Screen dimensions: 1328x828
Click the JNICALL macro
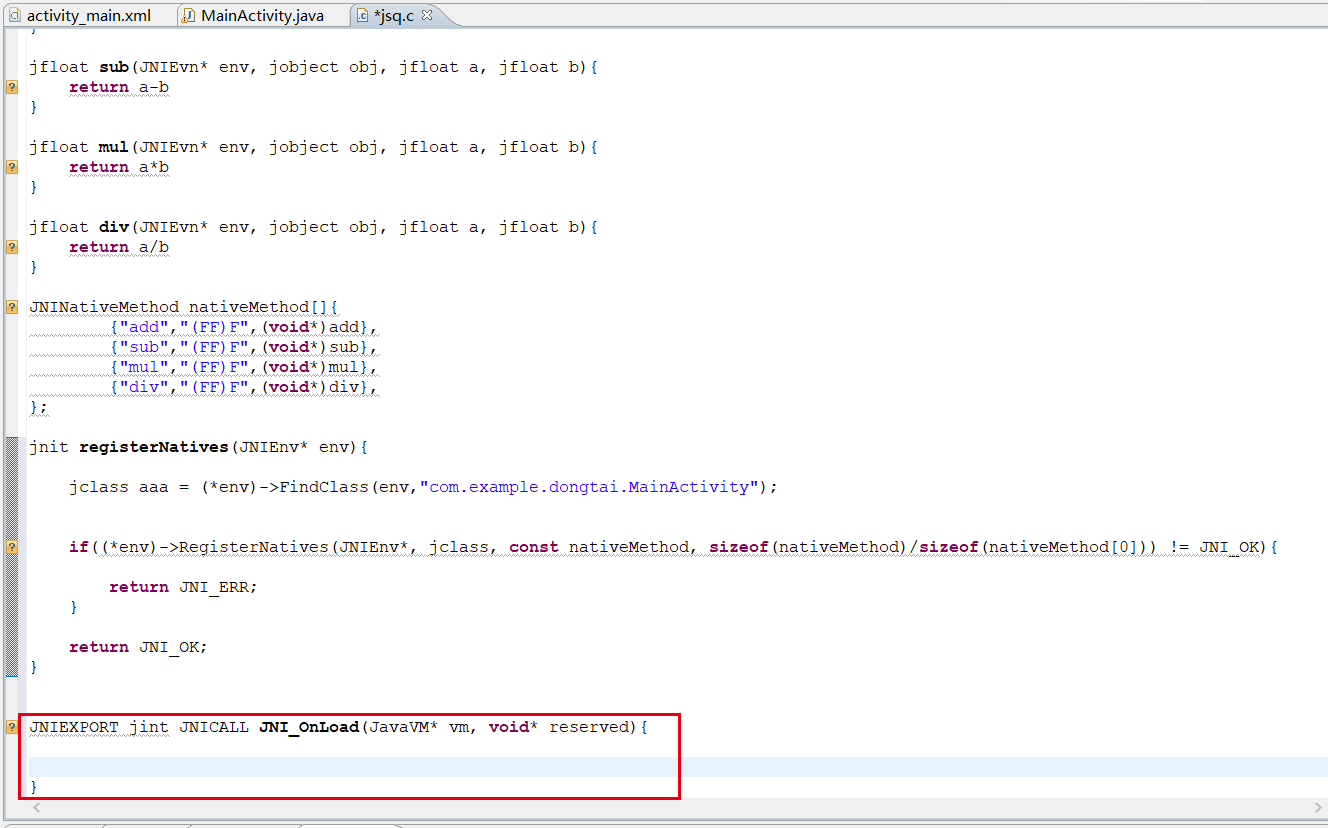coord(214,727)
